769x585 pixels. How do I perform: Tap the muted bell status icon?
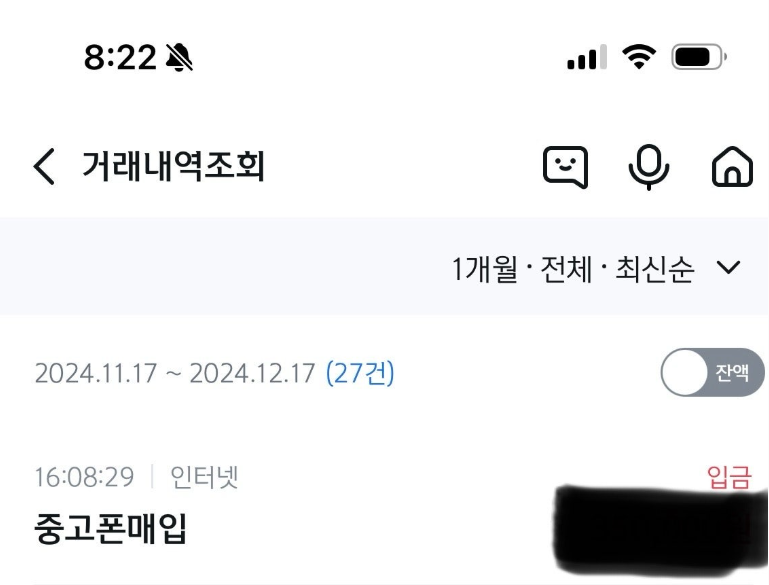tap(179, 57)
